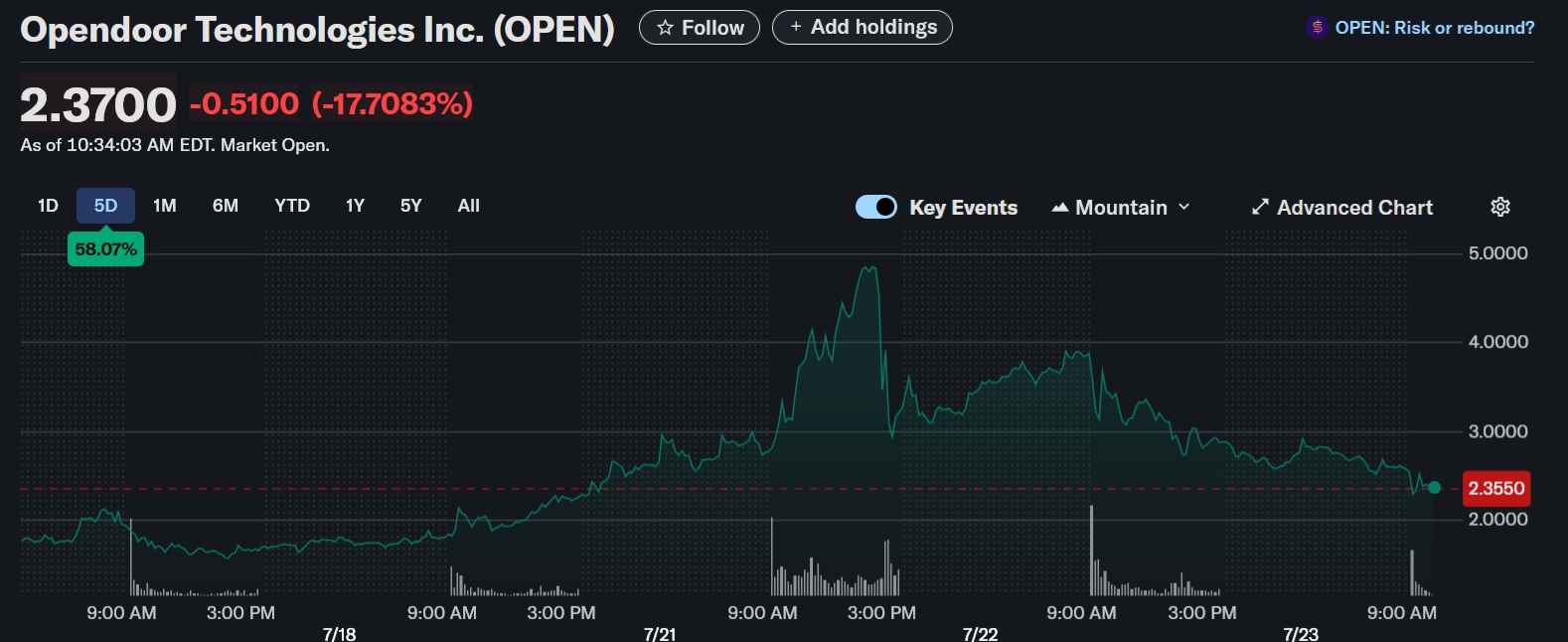Screen dimensions: 1568x642
Task: Select the 1D time range tab
Action: click(x=48, y=206)
